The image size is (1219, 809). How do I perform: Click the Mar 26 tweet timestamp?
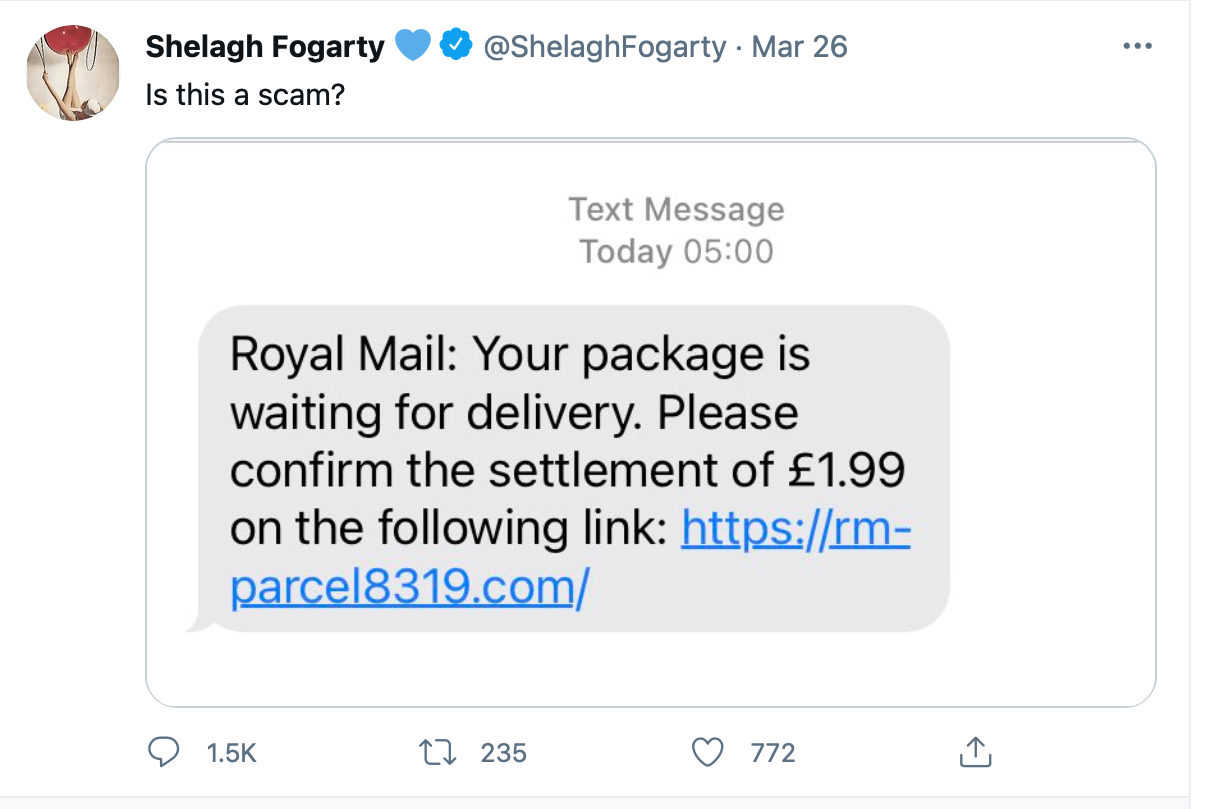[x=799, y=46]
